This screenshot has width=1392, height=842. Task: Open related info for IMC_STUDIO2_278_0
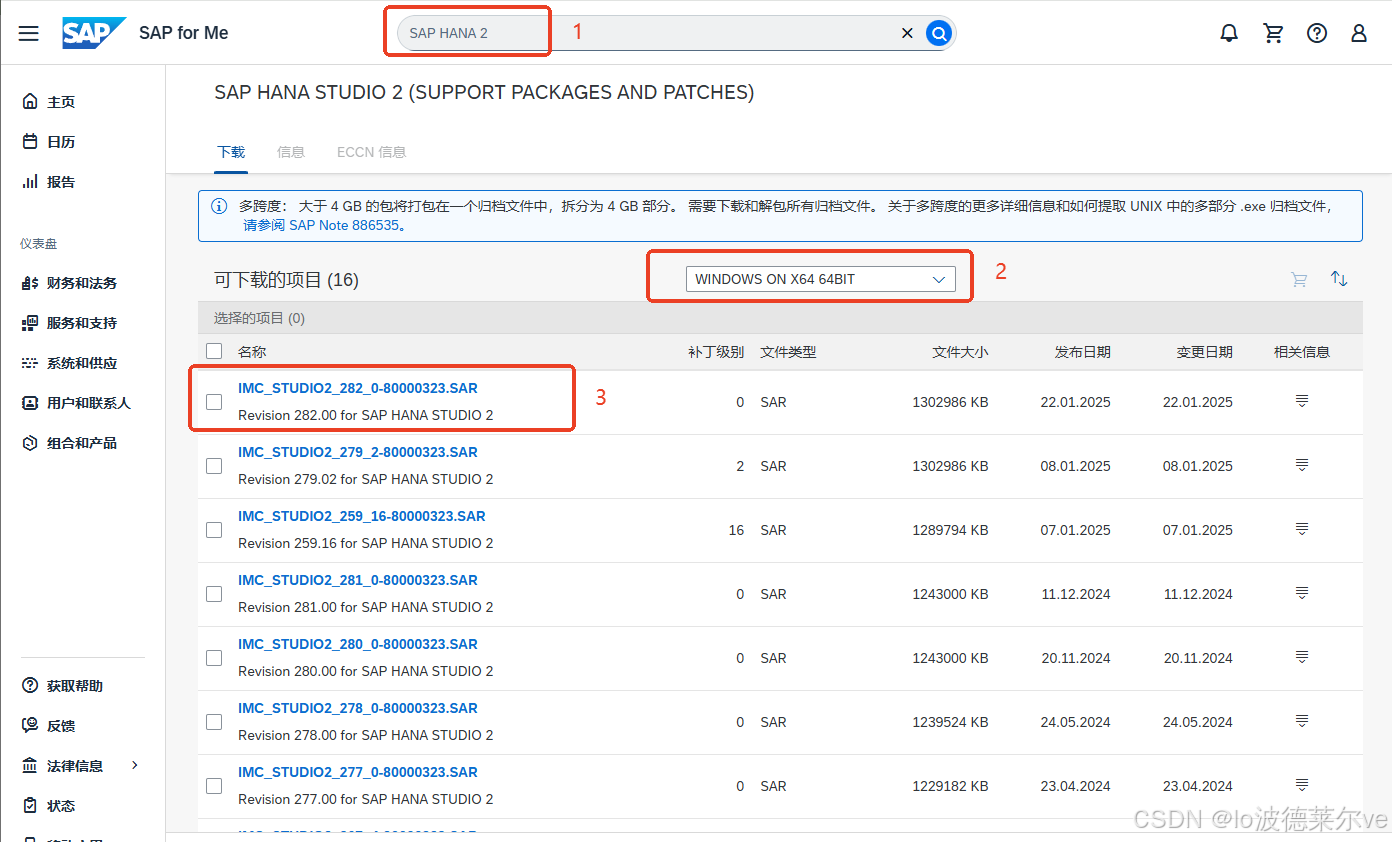[1302, 721]
